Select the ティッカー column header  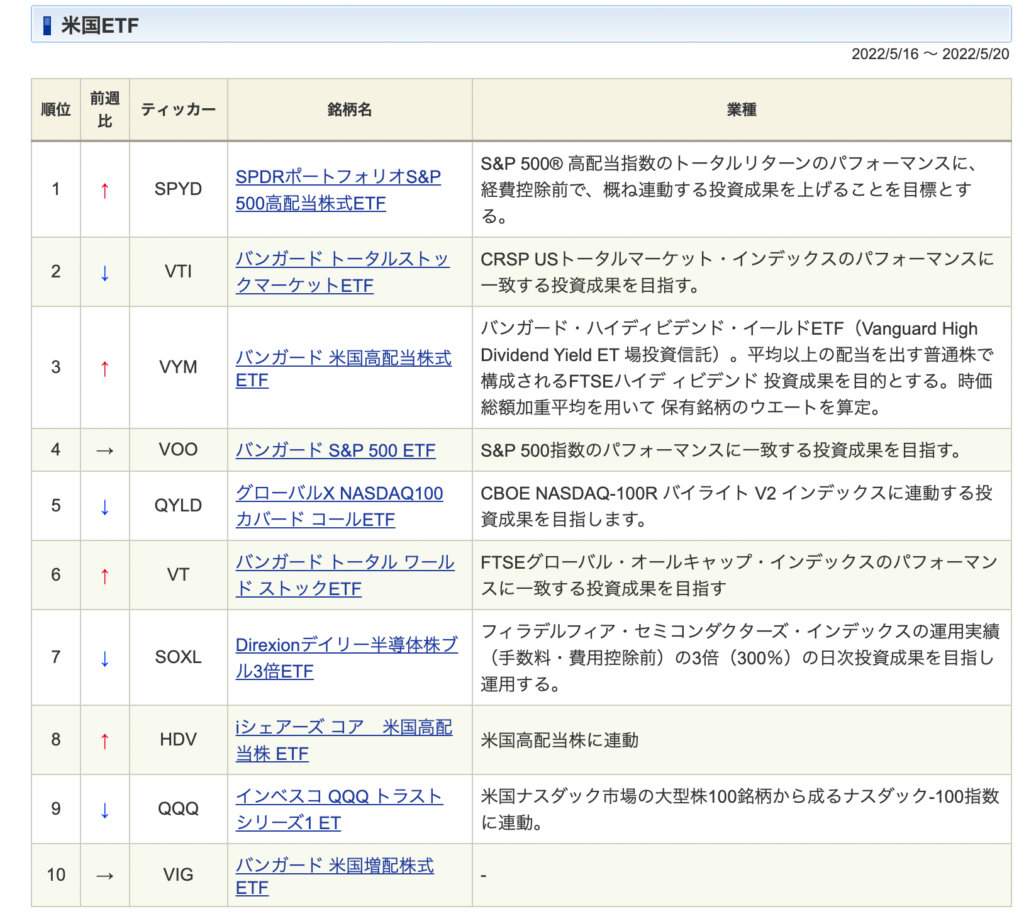(178, 110)
